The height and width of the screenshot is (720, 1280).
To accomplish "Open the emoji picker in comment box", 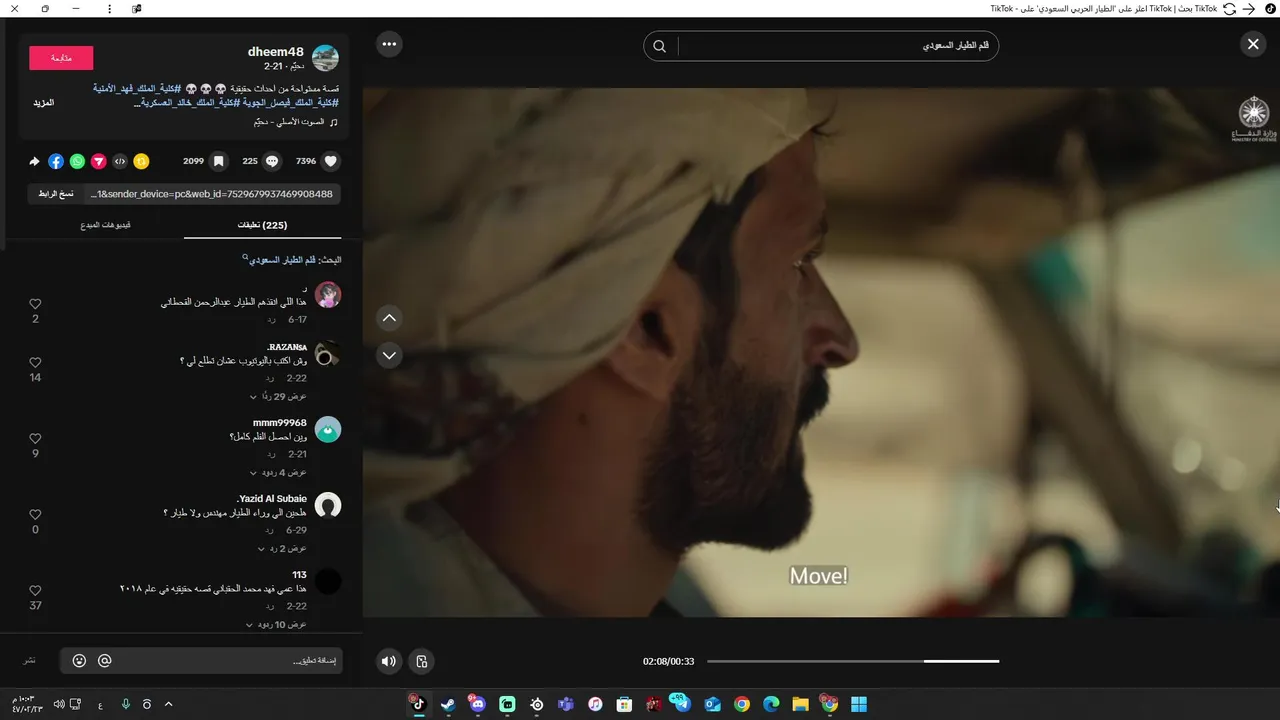I will click(x=80, y=661).
